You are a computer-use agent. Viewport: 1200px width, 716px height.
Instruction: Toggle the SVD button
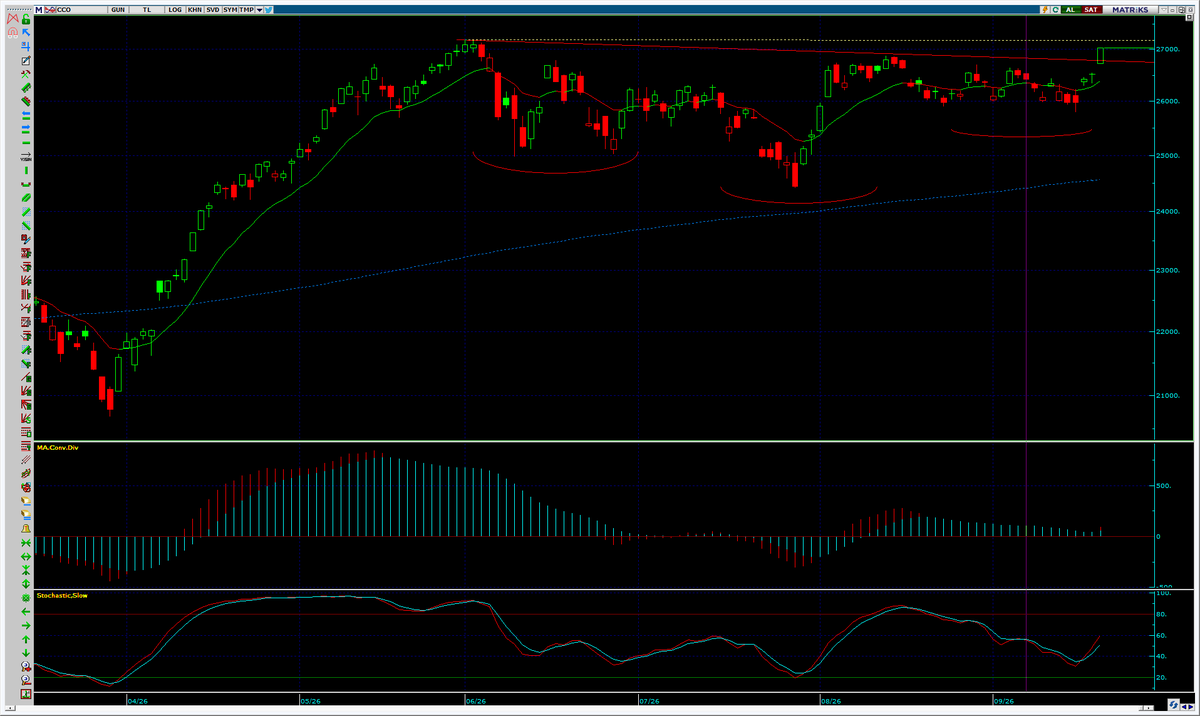213,9
